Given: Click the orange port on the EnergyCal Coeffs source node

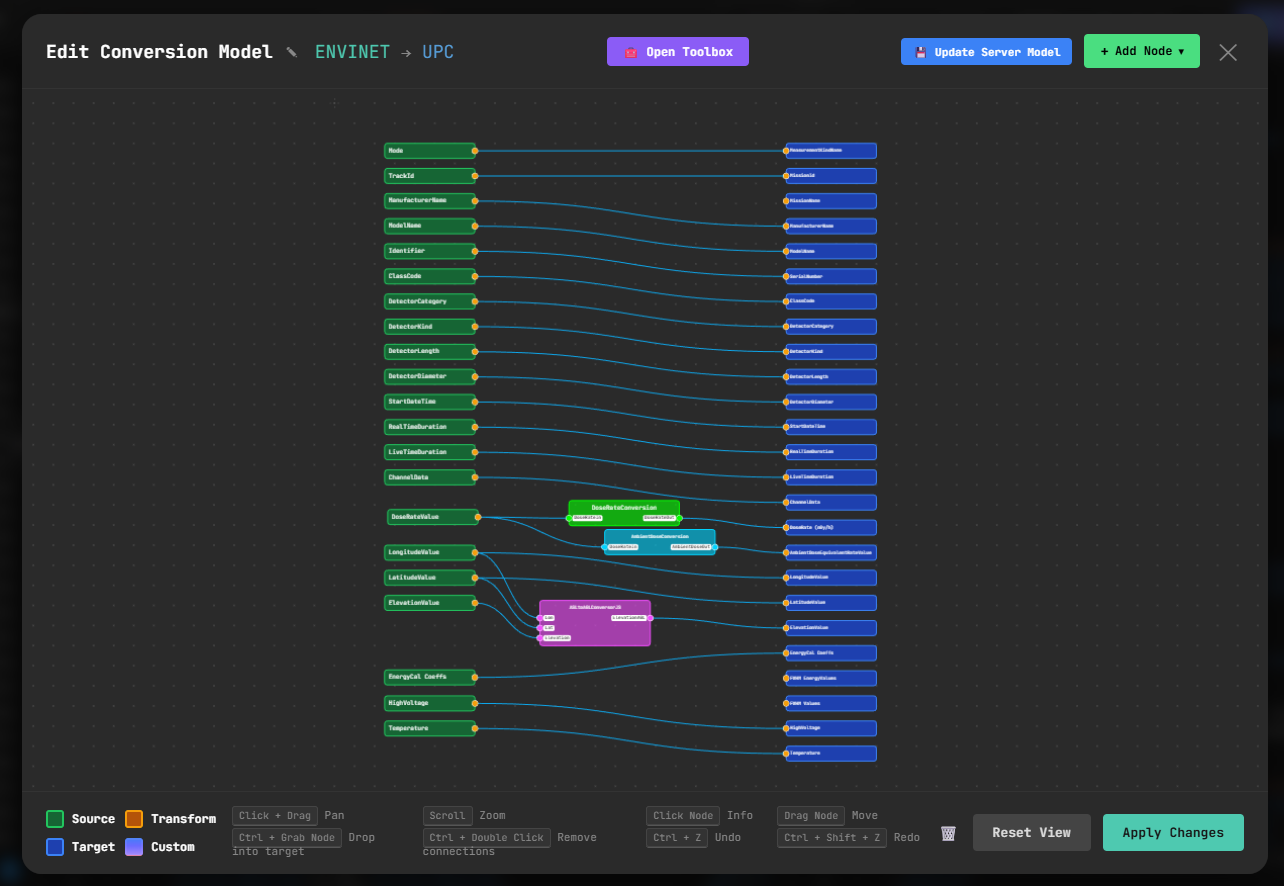Looking at the screenshot, I should point(475,677).
